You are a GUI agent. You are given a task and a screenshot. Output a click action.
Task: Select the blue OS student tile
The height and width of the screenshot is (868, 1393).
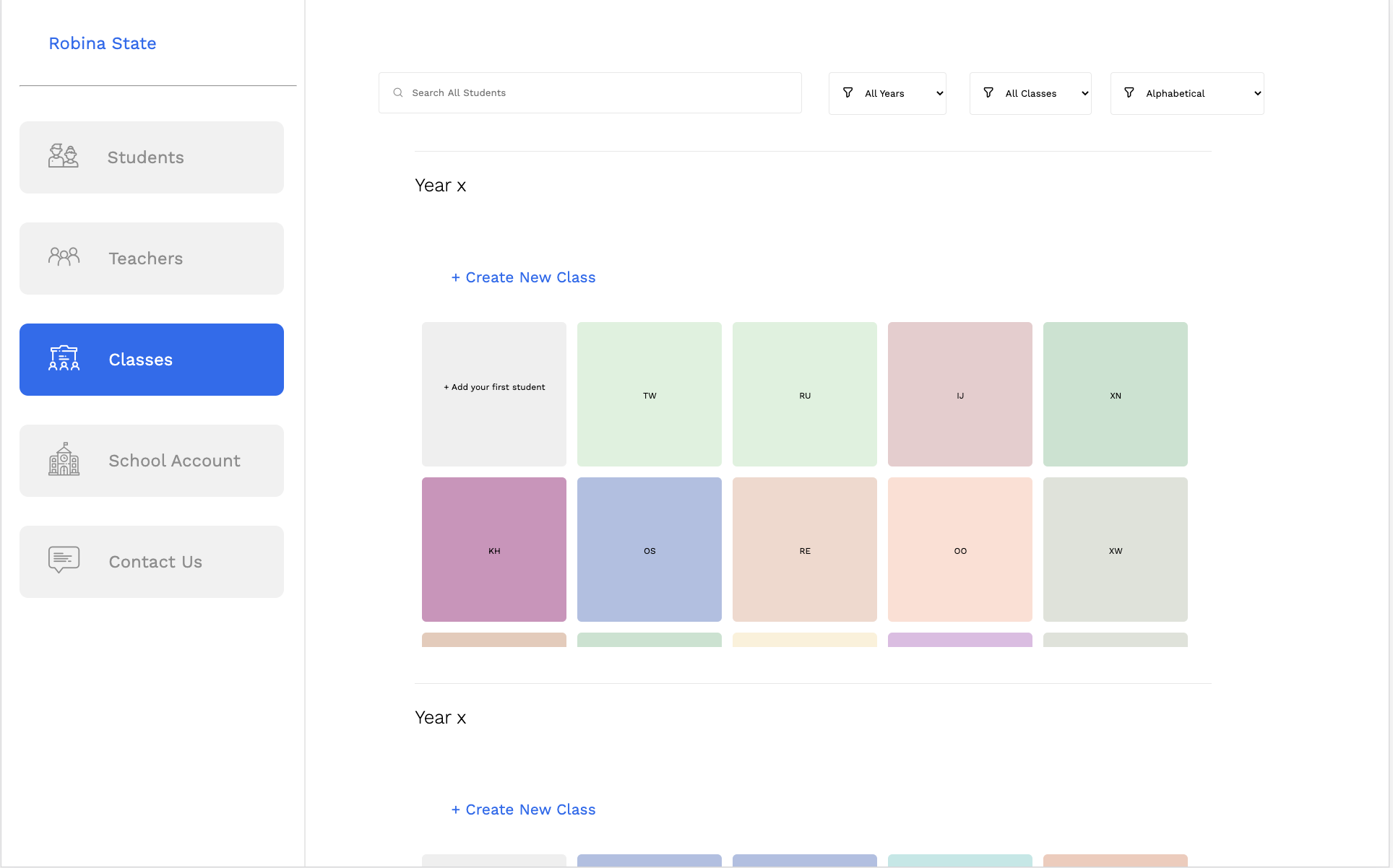click(650, 550)
